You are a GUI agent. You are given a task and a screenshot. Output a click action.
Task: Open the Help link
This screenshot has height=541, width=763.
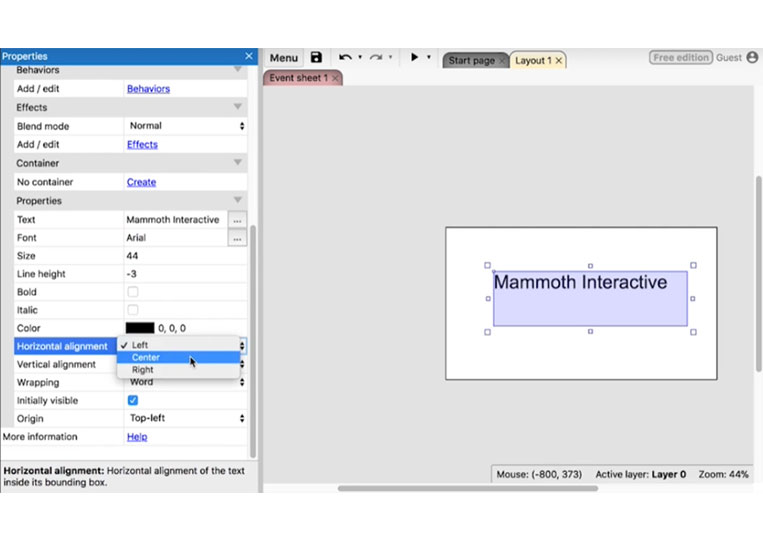click(x=137, y=437)
